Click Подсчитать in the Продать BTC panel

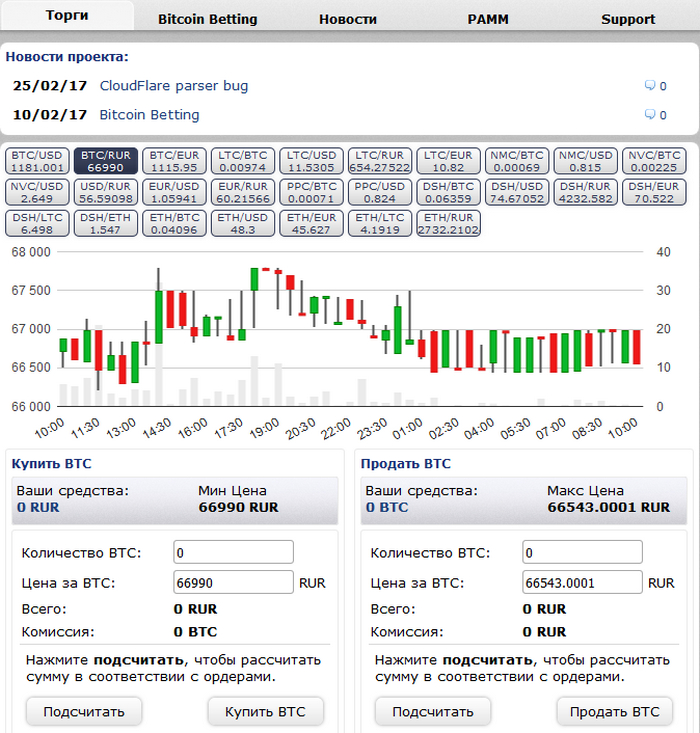click(x=433, y=711)
